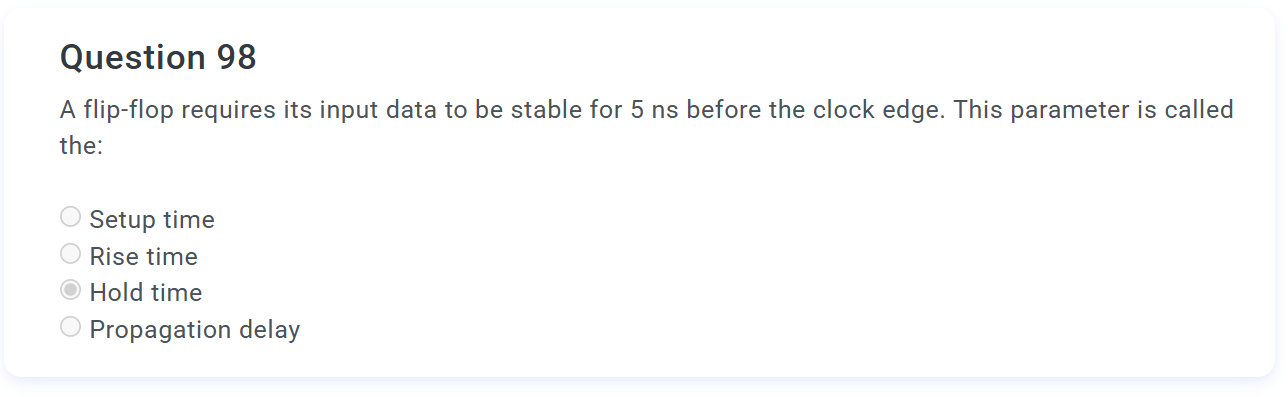Click the "Hold time" answer label
The image size is (1288, 397).
(146, 292)
